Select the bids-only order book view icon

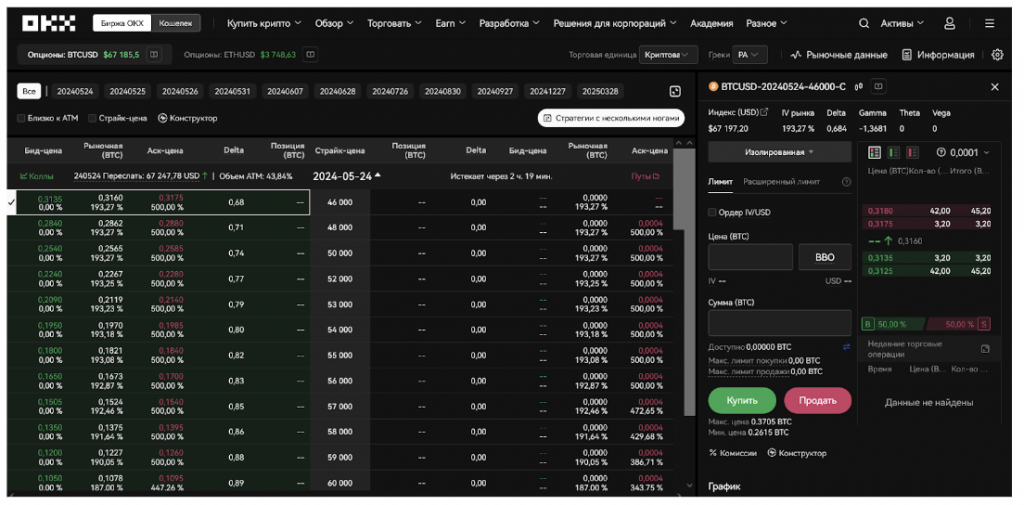click(892, 152)
